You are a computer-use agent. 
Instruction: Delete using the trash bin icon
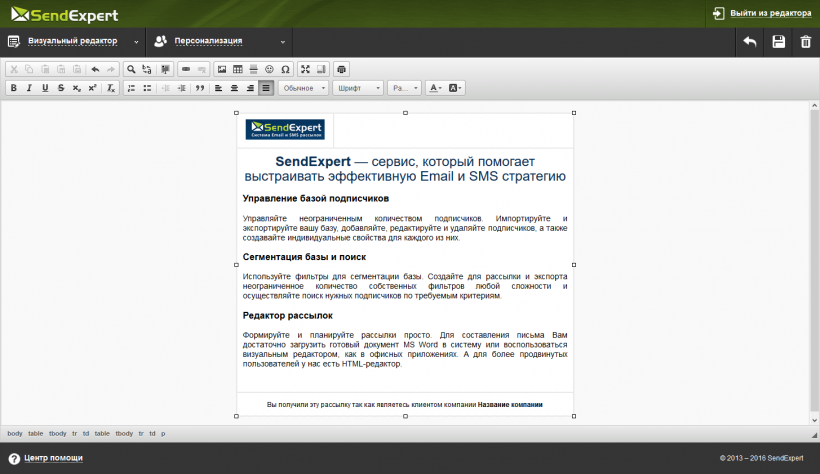click(x=805, y=42)
